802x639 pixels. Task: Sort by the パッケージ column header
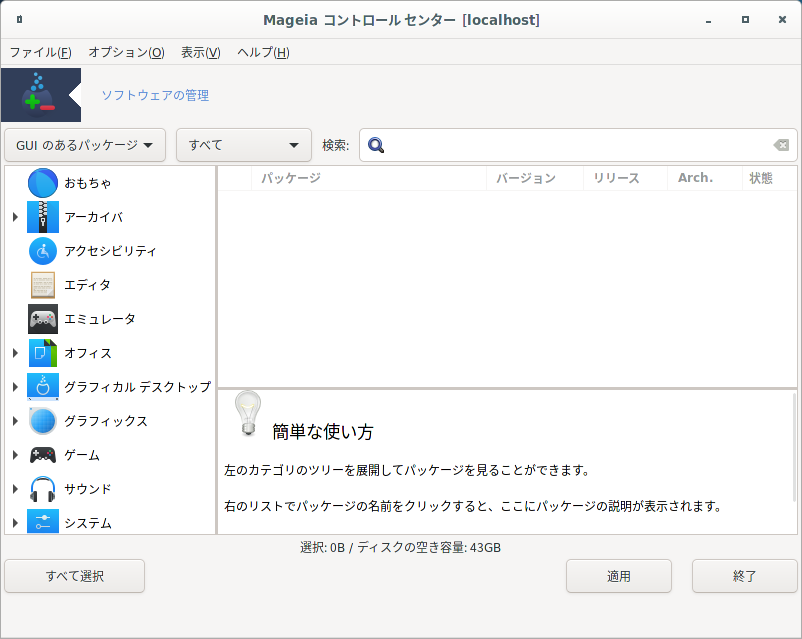click(369, 178)
